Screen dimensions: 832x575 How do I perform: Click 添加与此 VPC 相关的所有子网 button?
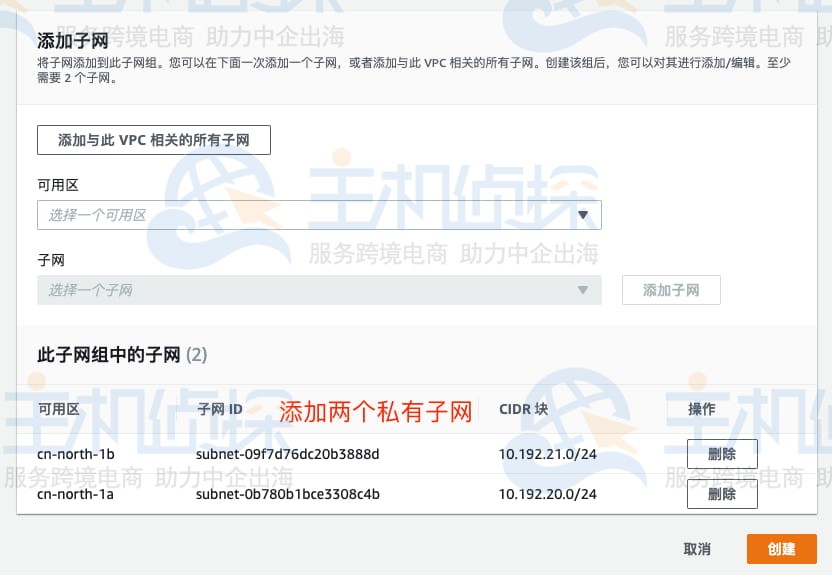[x=154, y=140]
